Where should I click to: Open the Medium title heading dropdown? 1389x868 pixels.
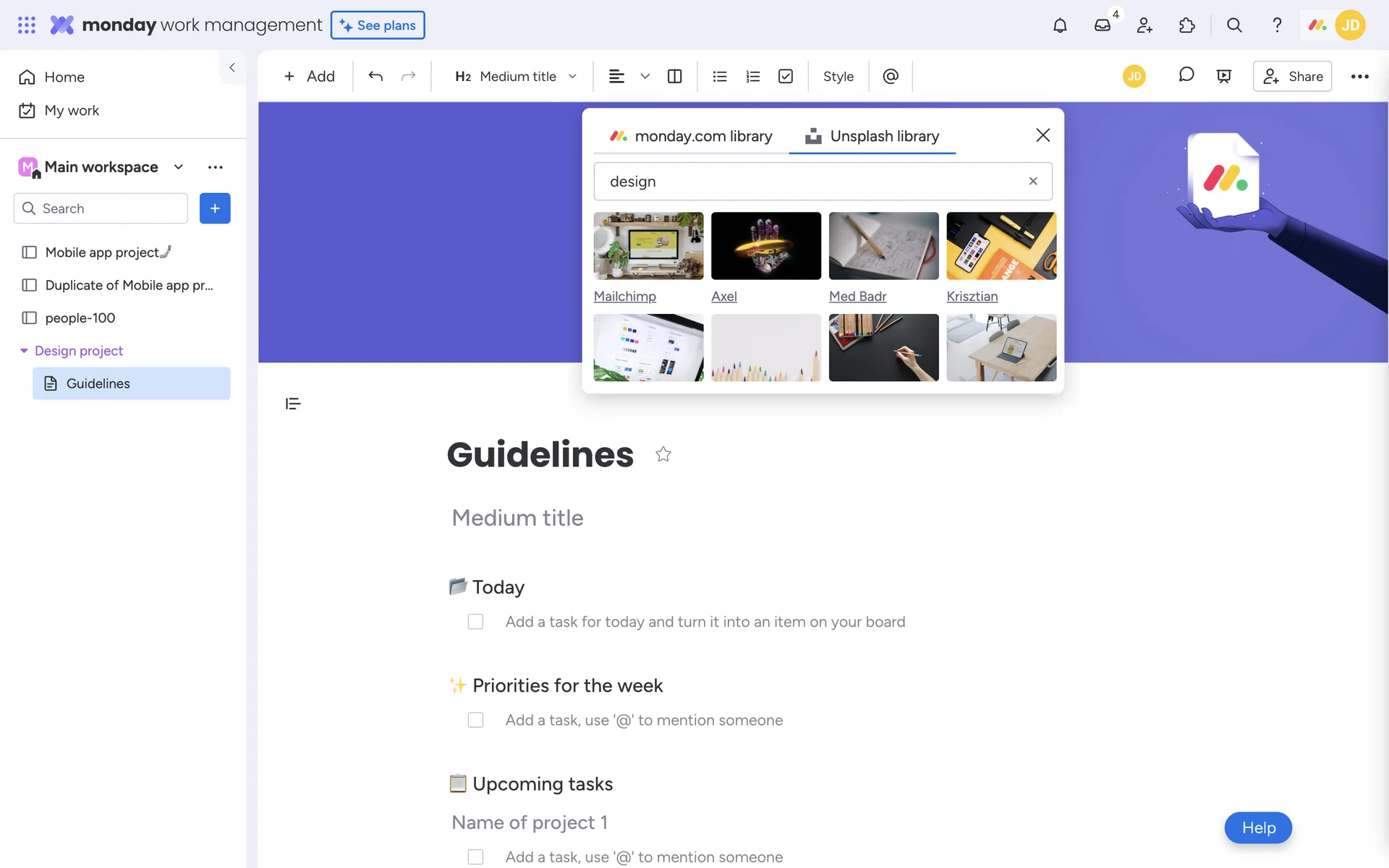(516, 76)
